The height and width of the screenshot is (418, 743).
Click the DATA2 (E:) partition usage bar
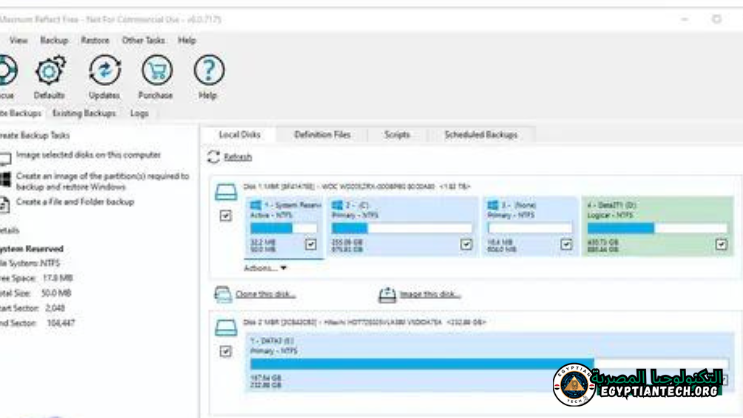tap(420, 364)
